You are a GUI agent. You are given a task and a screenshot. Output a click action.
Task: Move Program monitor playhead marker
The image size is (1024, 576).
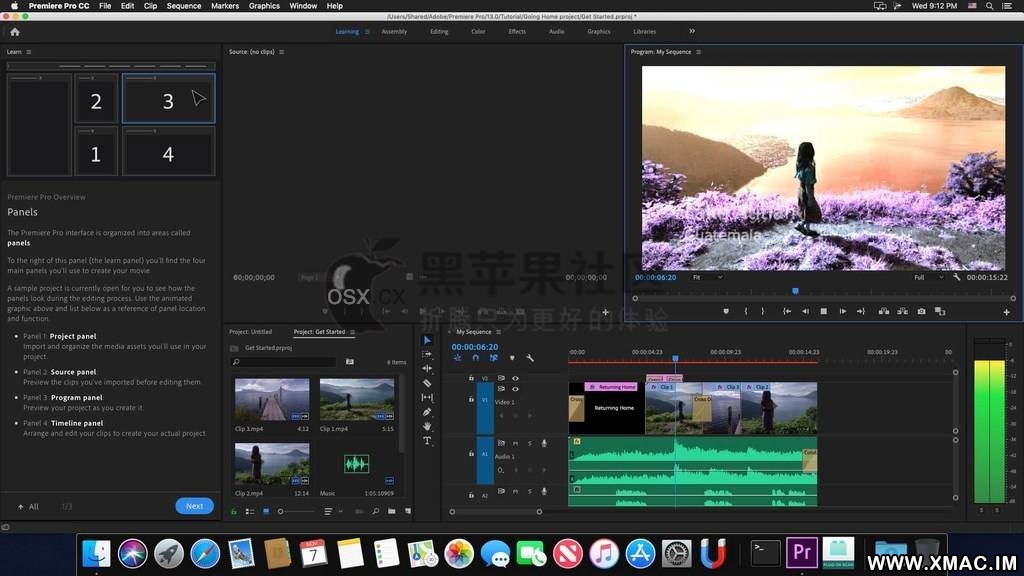click(795, 291)
